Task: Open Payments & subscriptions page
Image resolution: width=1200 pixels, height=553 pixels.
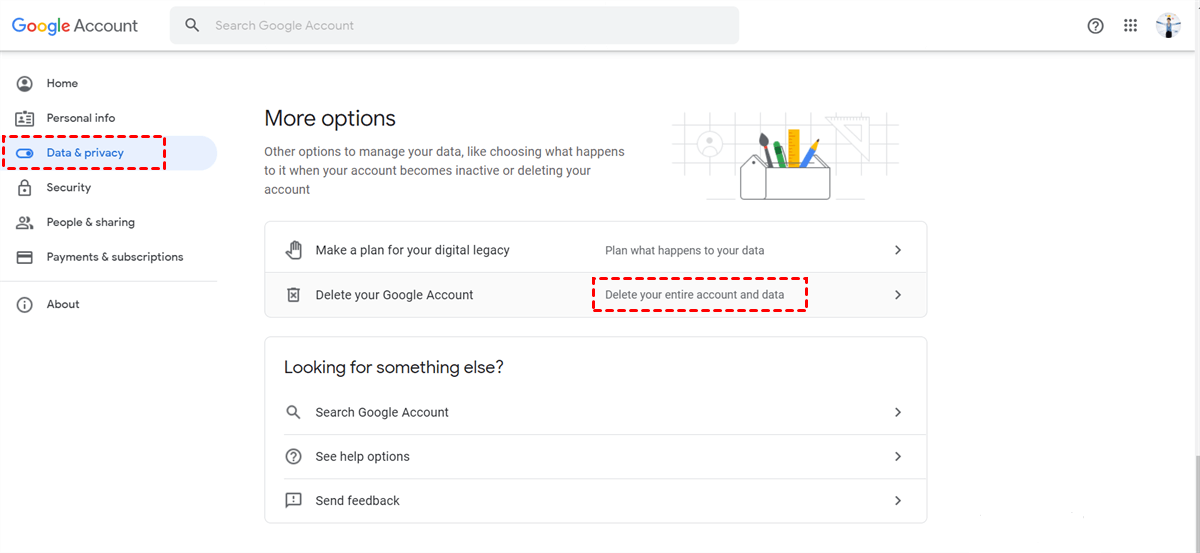Action: point(114,257)
